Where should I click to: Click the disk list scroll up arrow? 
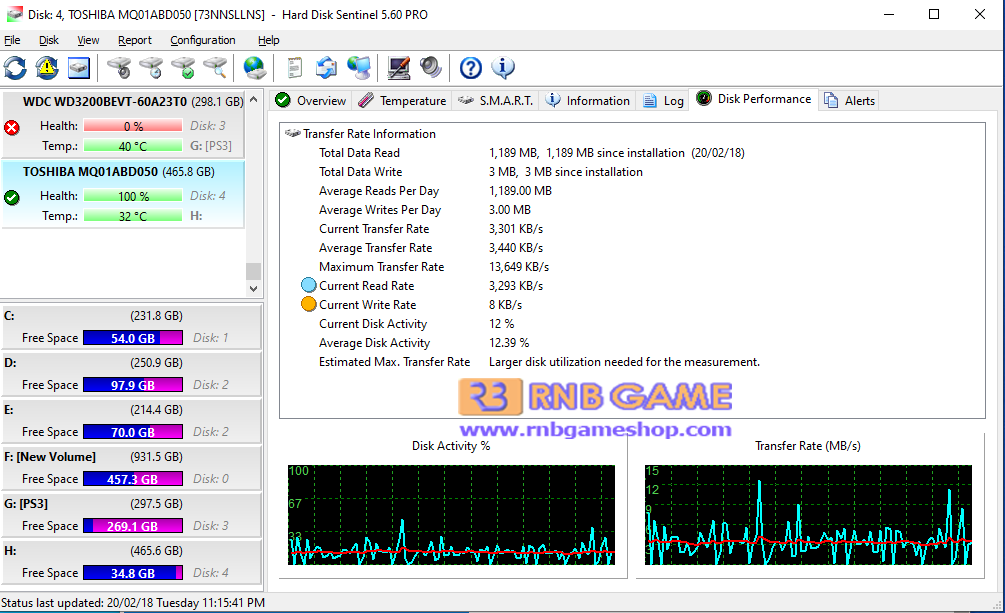(x=254, y=99)
